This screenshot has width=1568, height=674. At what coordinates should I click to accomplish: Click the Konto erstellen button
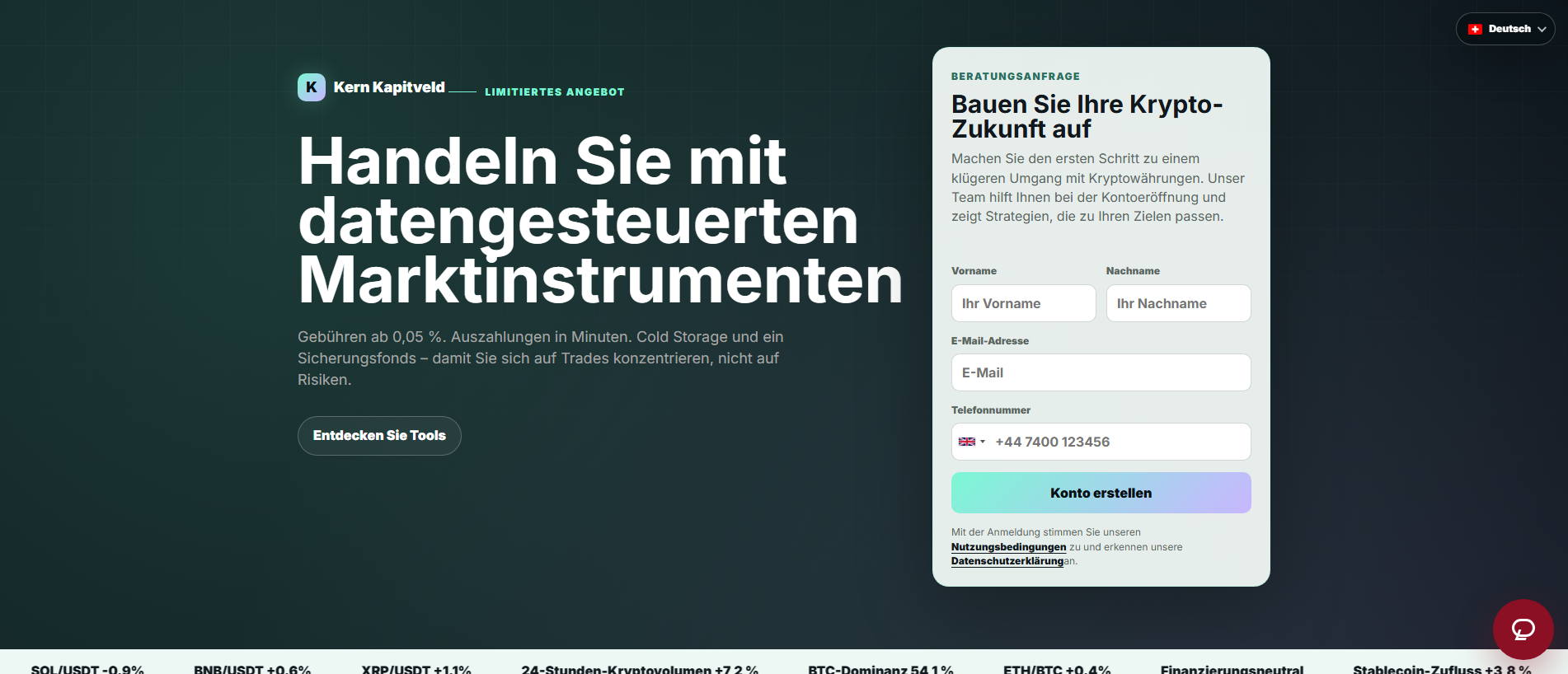[x=1101, y=493]
